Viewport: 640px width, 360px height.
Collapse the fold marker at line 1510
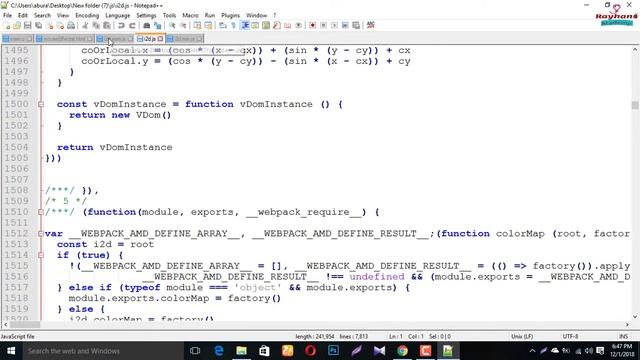click(x=41, y=212)
